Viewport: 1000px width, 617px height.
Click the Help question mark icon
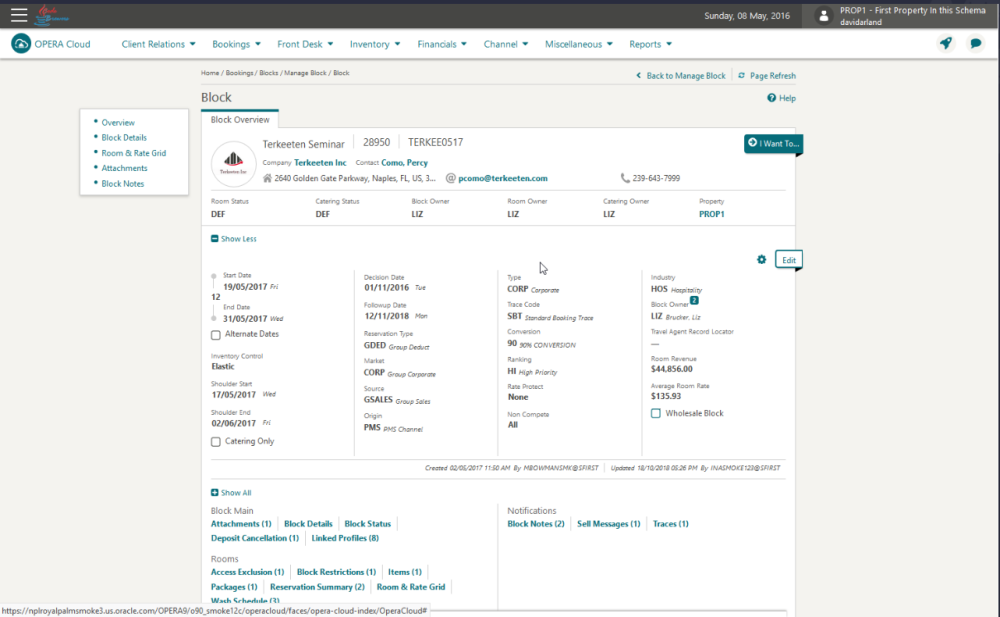772,98
